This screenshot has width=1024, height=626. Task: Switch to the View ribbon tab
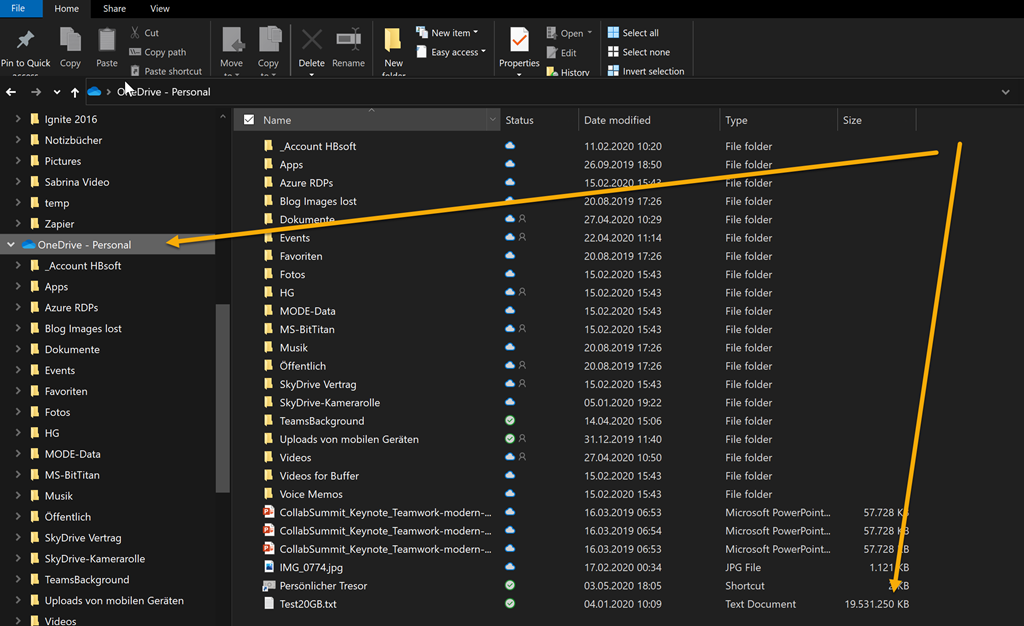click(159, 9)
